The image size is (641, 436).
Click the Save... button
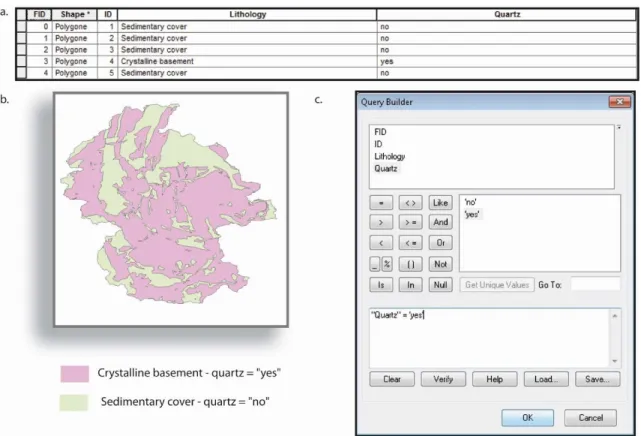point(598,379)
